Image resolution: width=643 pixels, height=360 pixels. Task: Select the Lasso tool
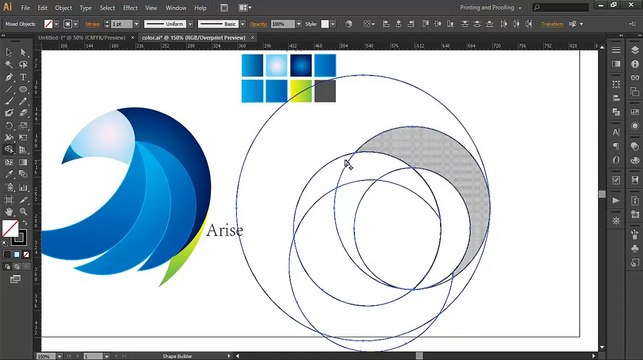click(x=23, y=64)
